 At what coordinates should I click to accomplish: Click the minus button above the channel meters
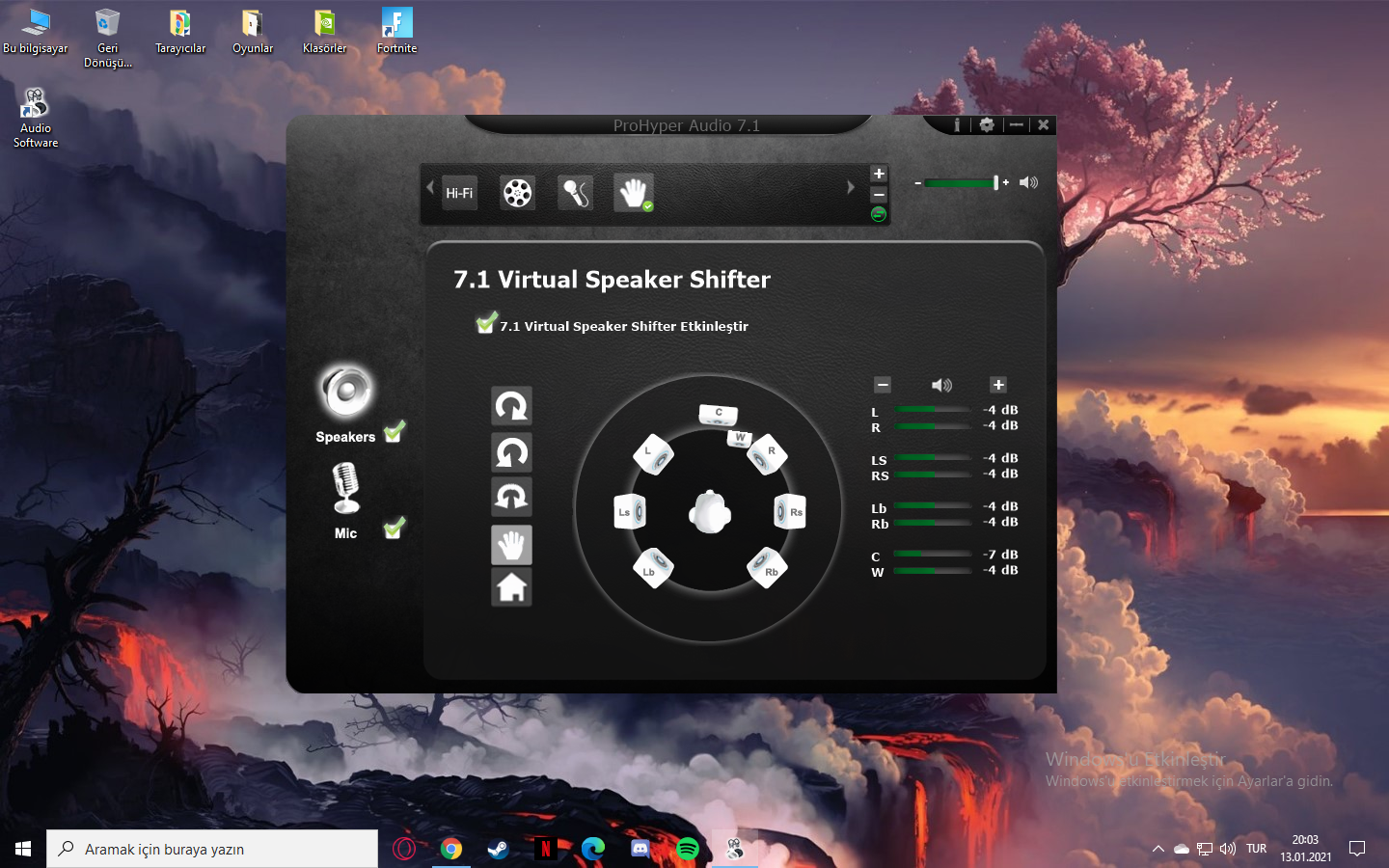[883, 385]
